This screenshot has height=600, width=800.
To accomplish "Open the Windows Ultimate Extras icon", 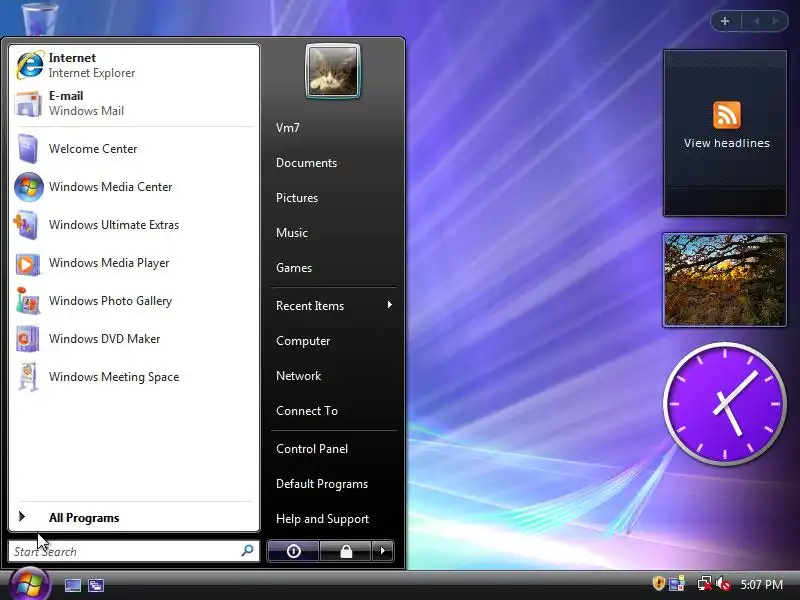I will pos(27,225).
